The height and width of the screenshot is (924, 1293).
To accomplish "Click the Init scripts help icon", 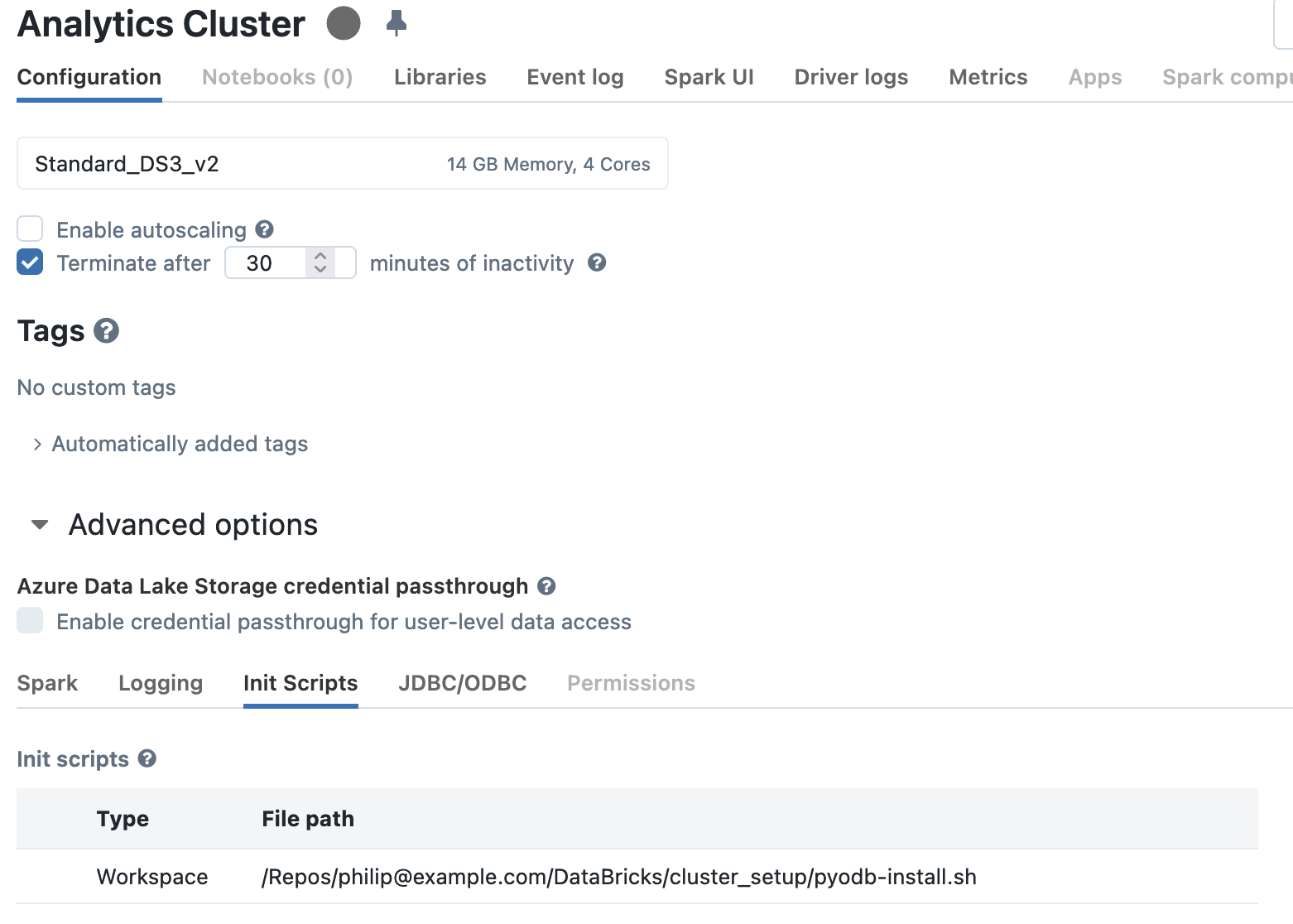I will tap(147, 758).
